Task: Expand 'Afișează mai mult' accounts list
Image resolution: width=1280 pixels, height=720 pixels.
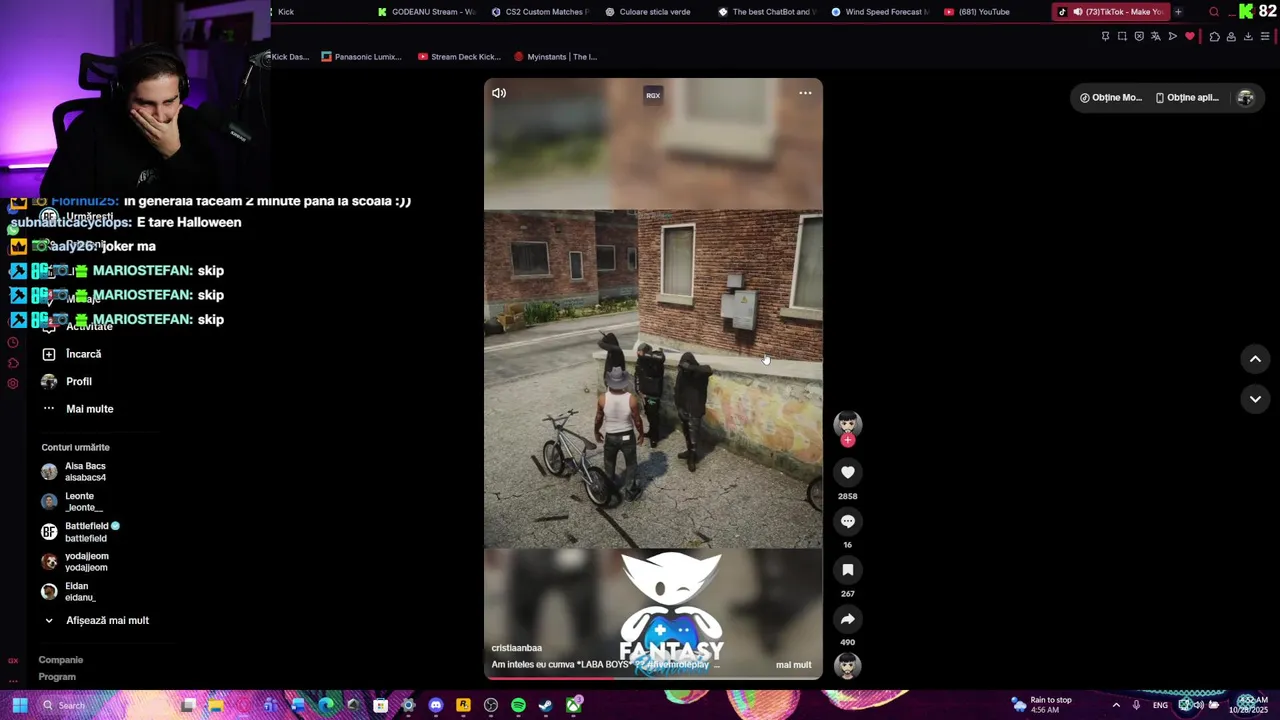Action: click(x=96, y=621)
